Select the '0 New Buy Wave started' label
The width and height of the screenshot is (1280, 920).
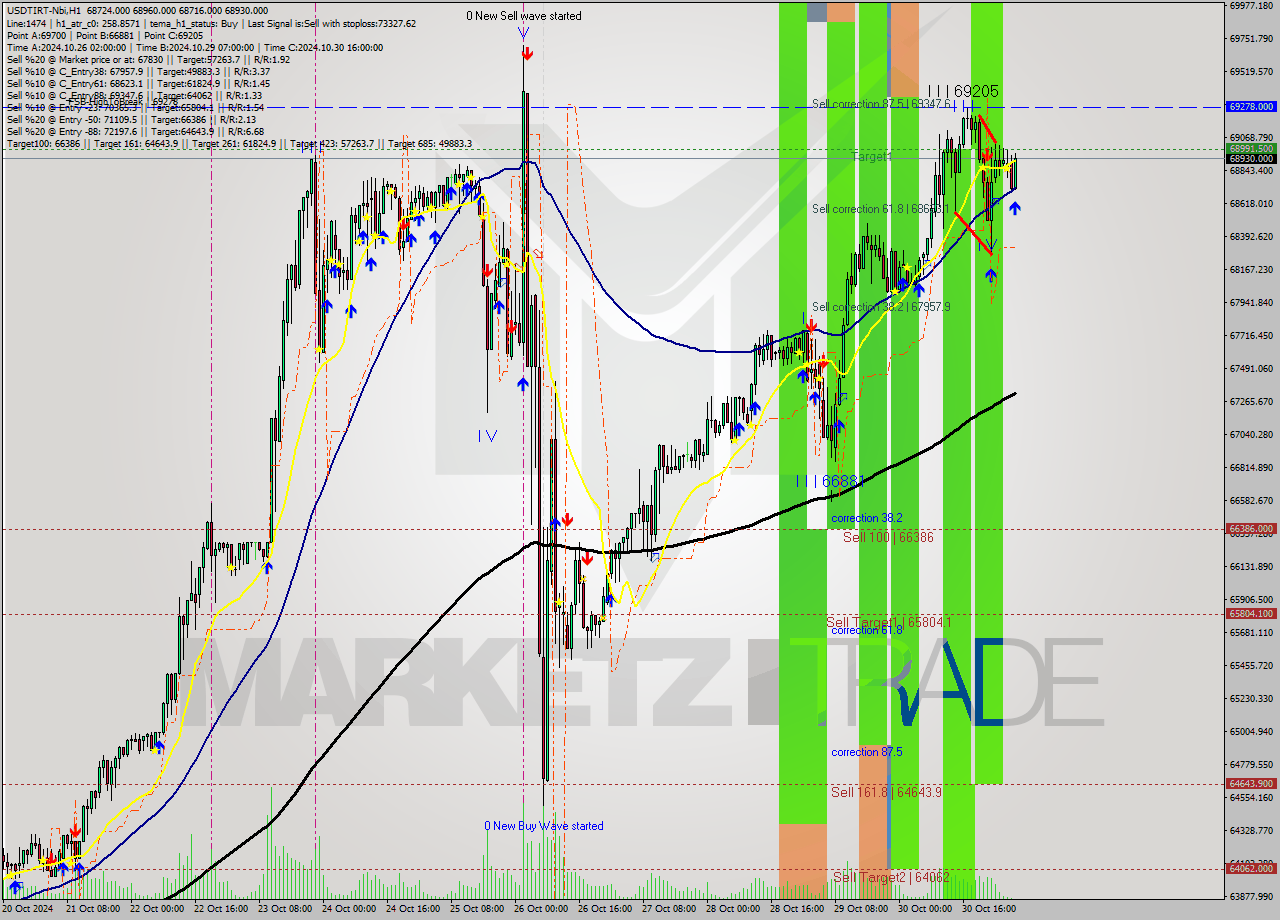pyautogui.click(x=544, y=826)
